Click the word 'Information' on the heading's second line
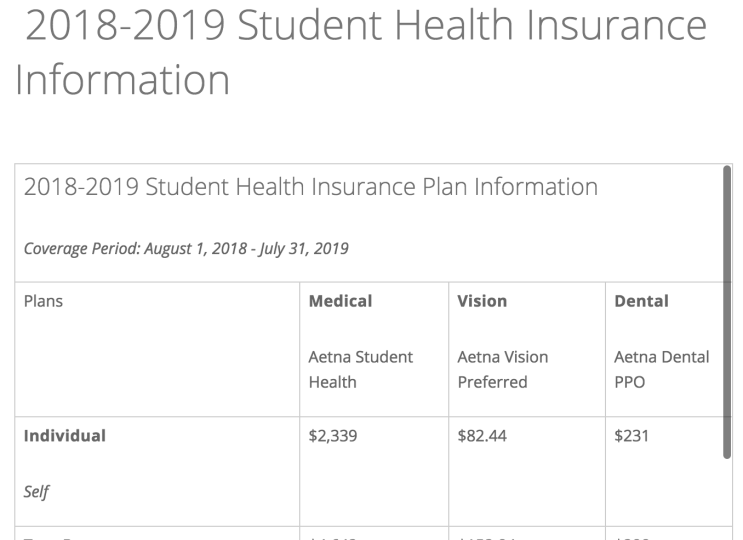The height and width of the screenshot is (540, 743). pos(122,80)
